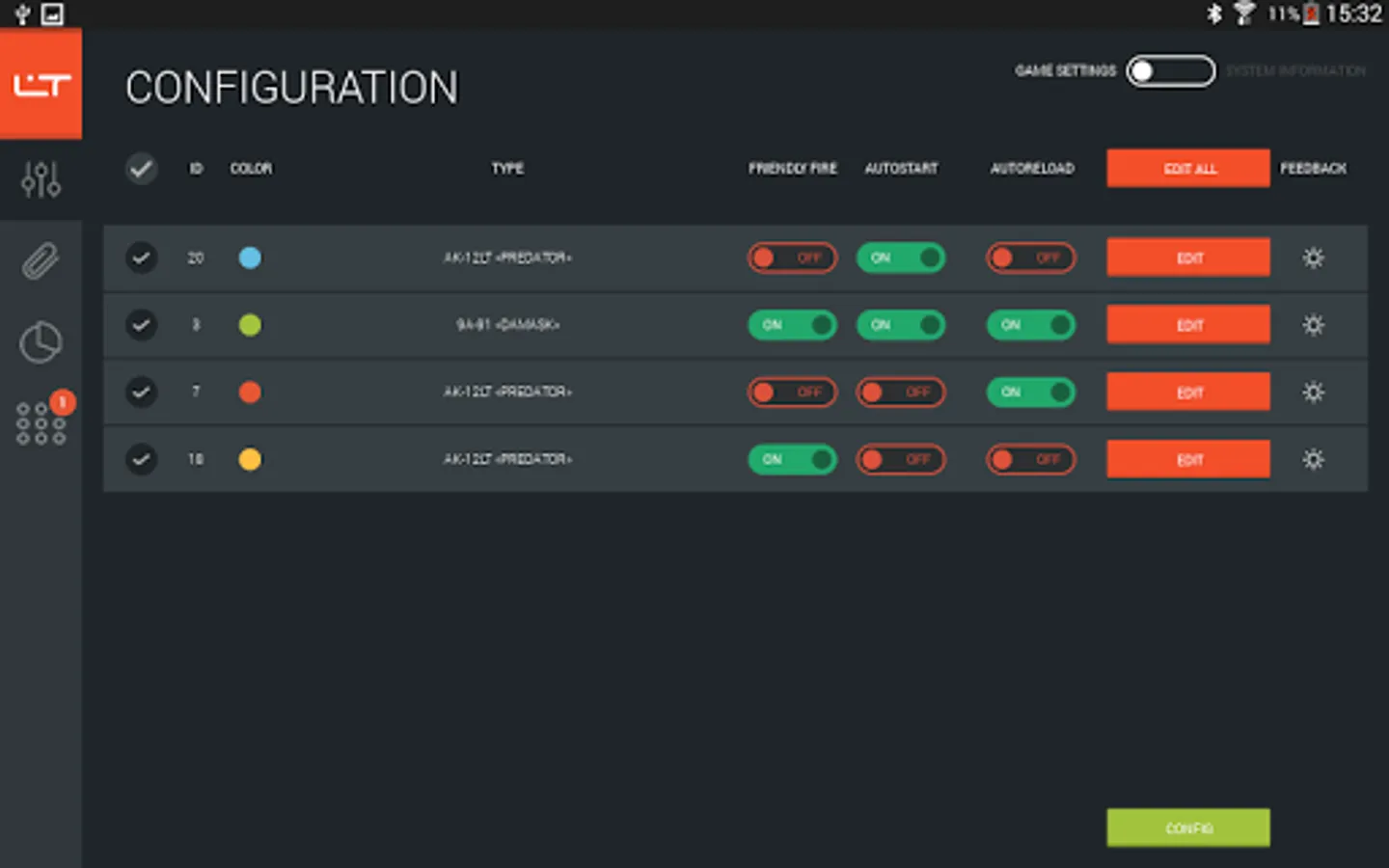Select the red color dot for ID 7

point(250,393)
